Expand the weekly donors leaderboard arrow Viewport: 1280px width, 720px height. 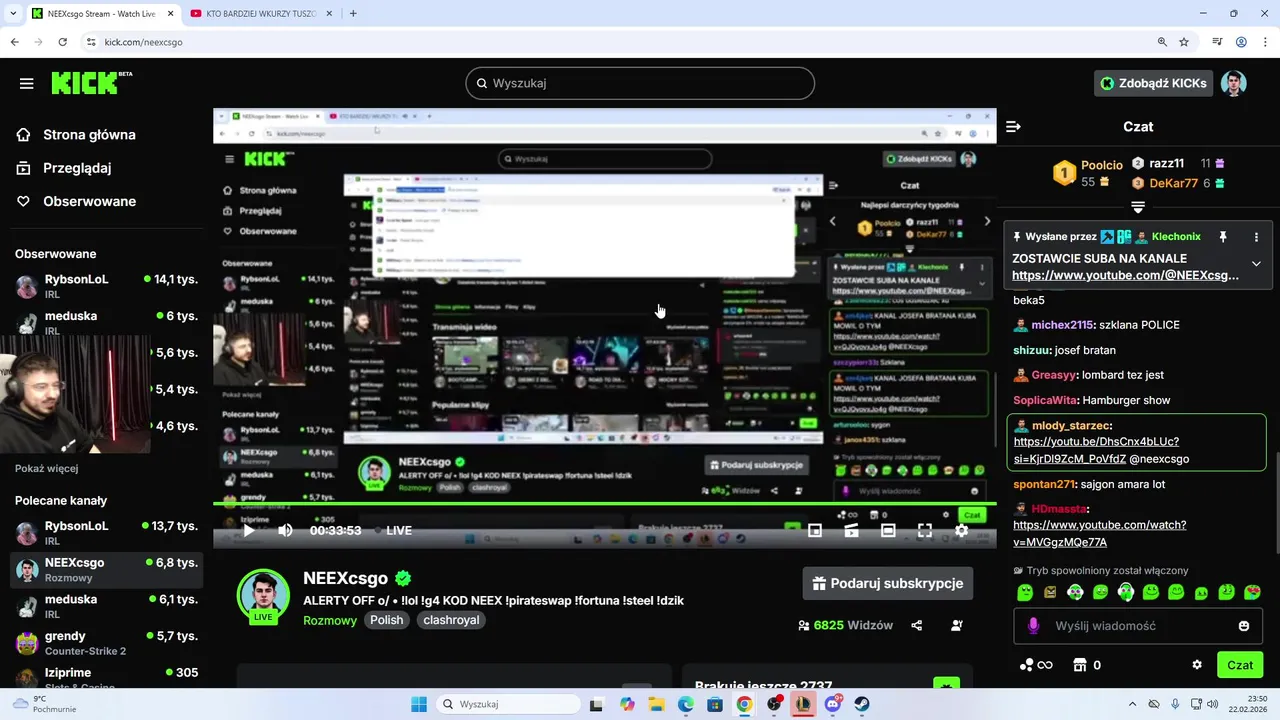(x=1138, y=207)
